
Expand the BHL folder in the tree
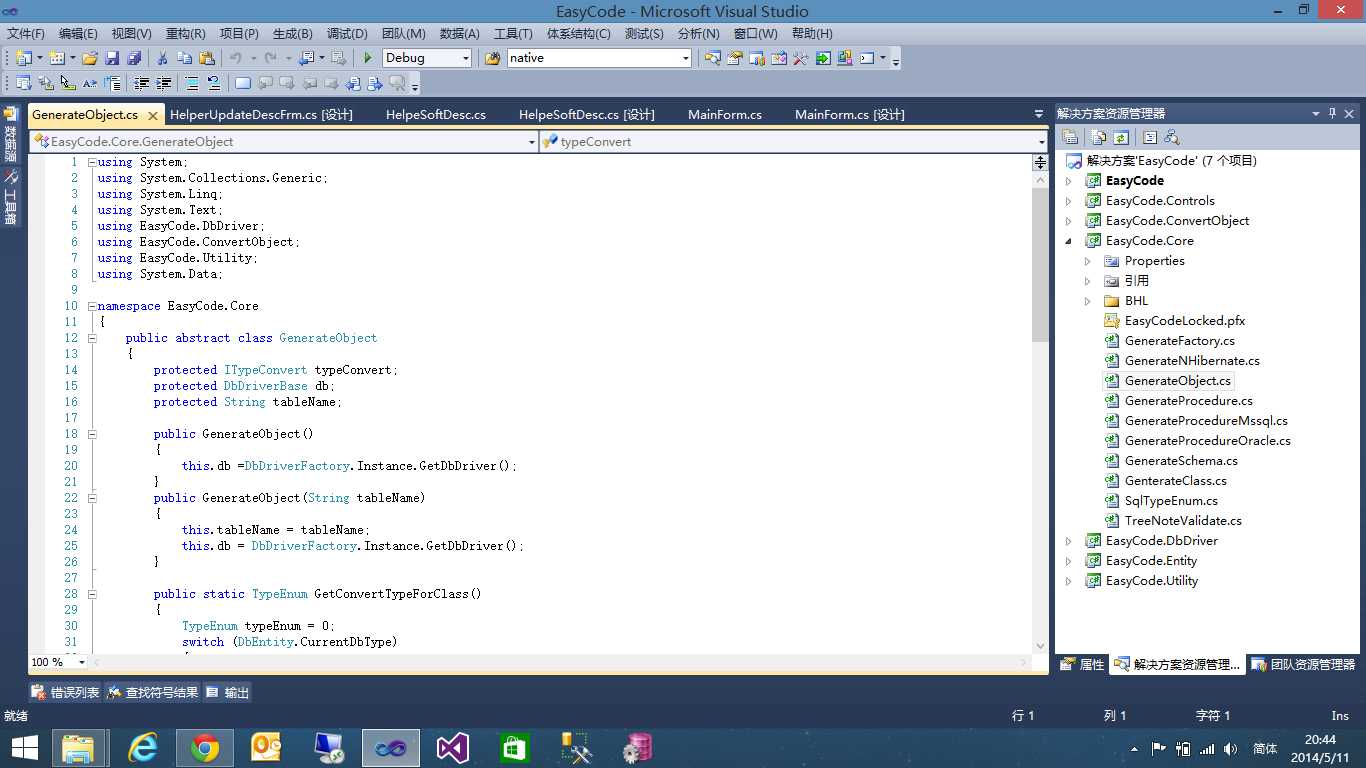click(x=1088, y=301)
